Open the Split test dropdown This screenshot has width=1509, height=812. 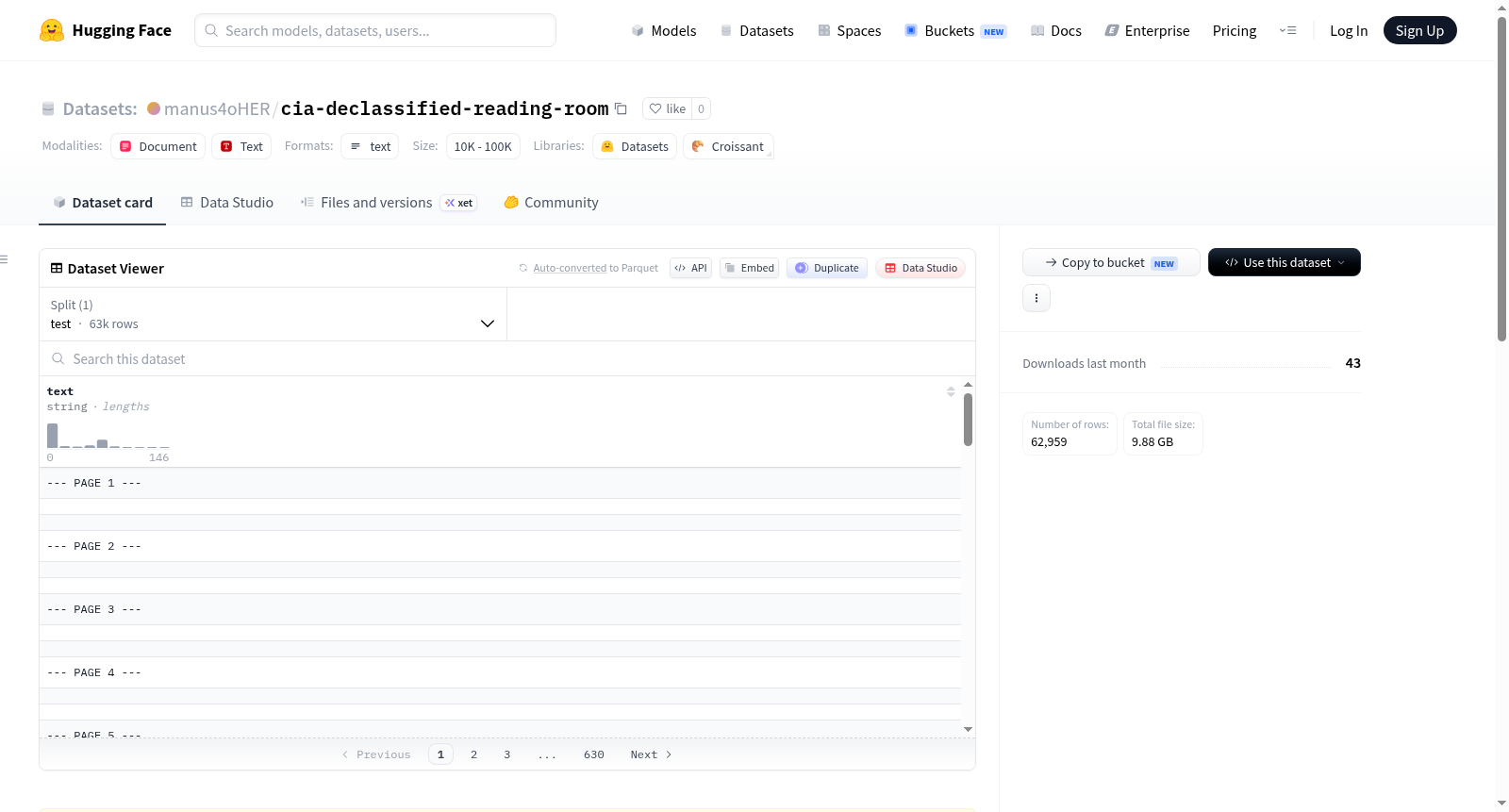(273, 314)
